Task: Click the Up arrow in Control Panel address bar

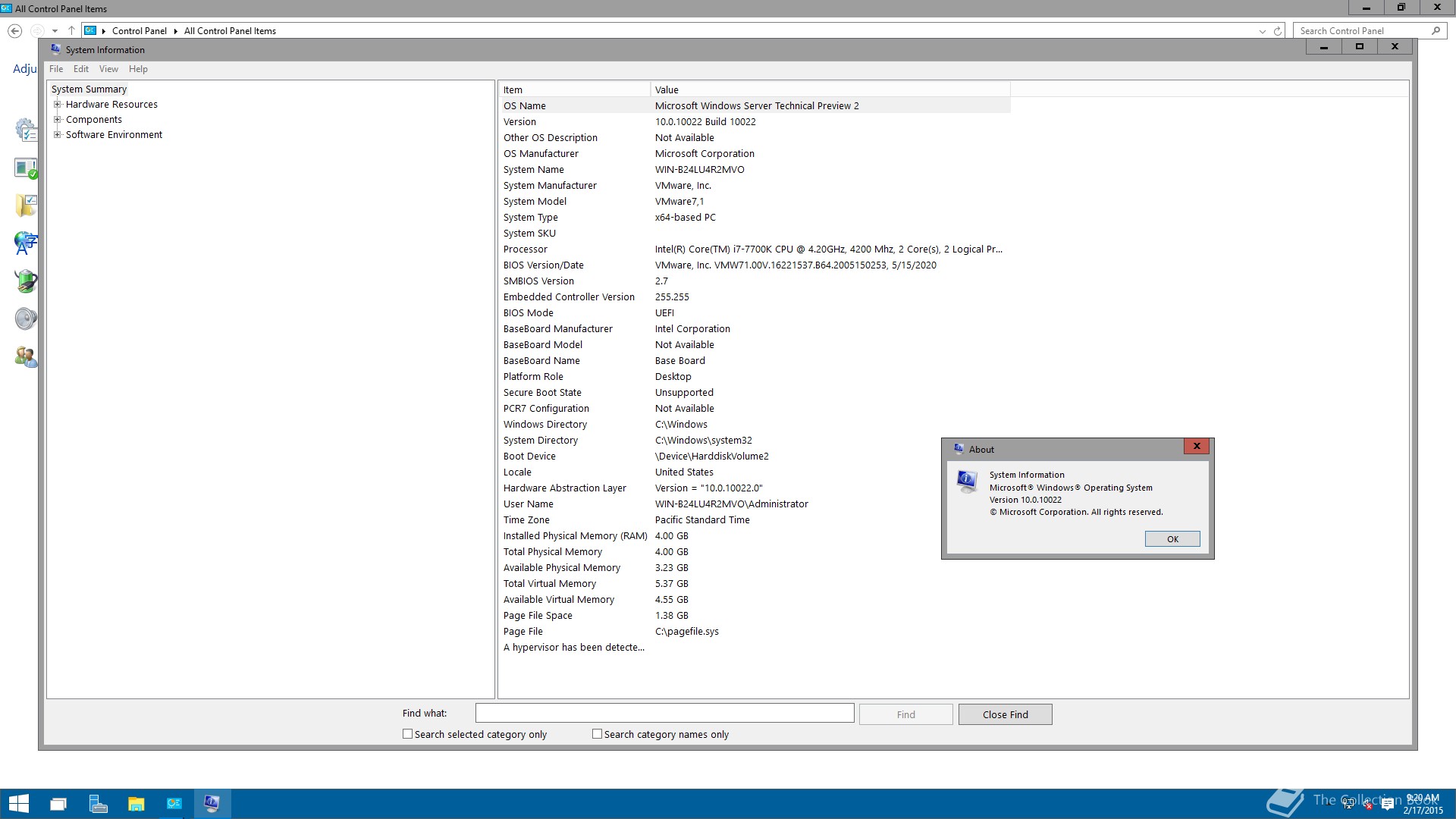Action: (71, 31)
